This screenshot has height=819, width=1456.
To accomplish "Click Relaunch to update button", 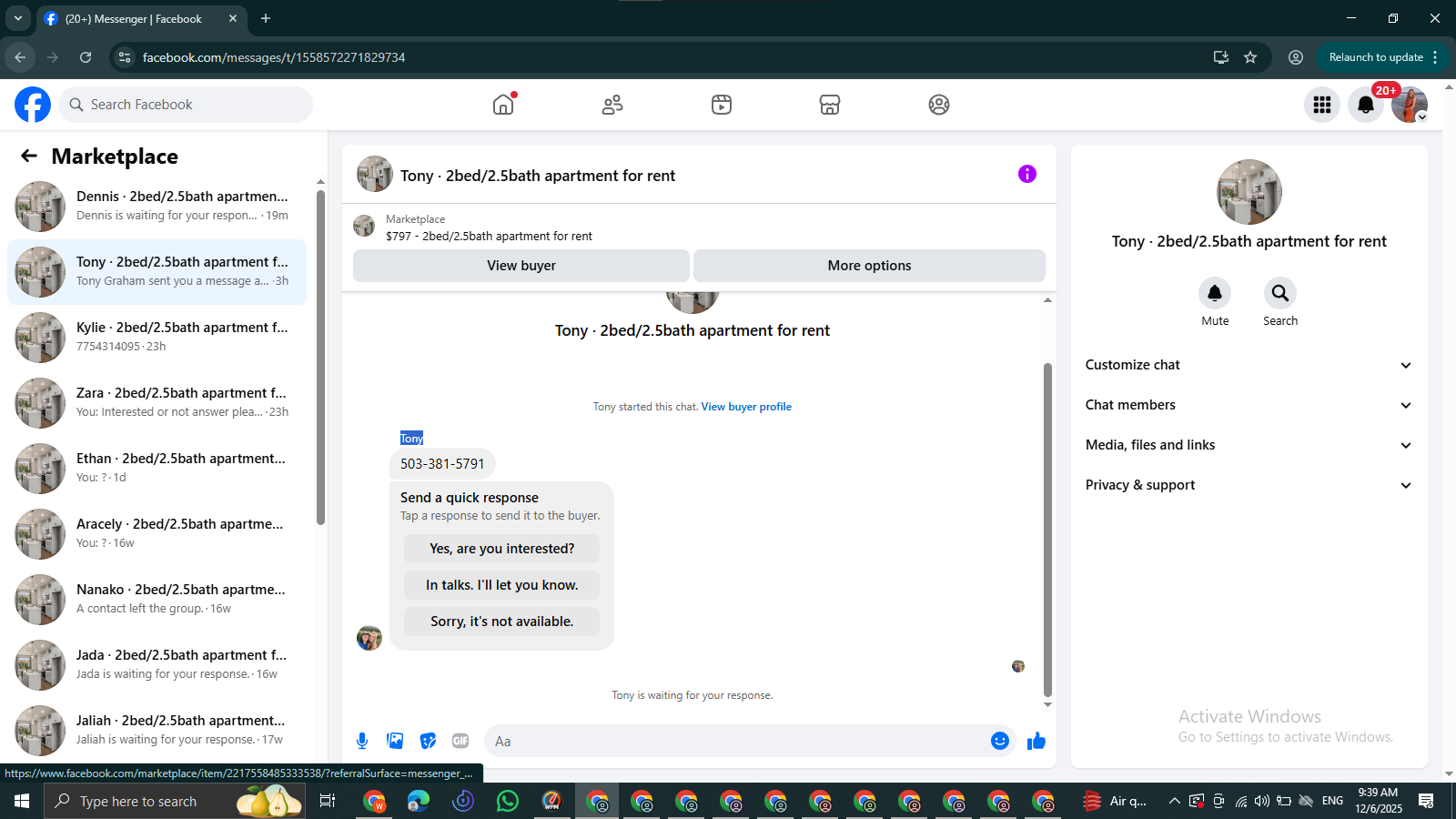I will click(x=1376, y=57).
